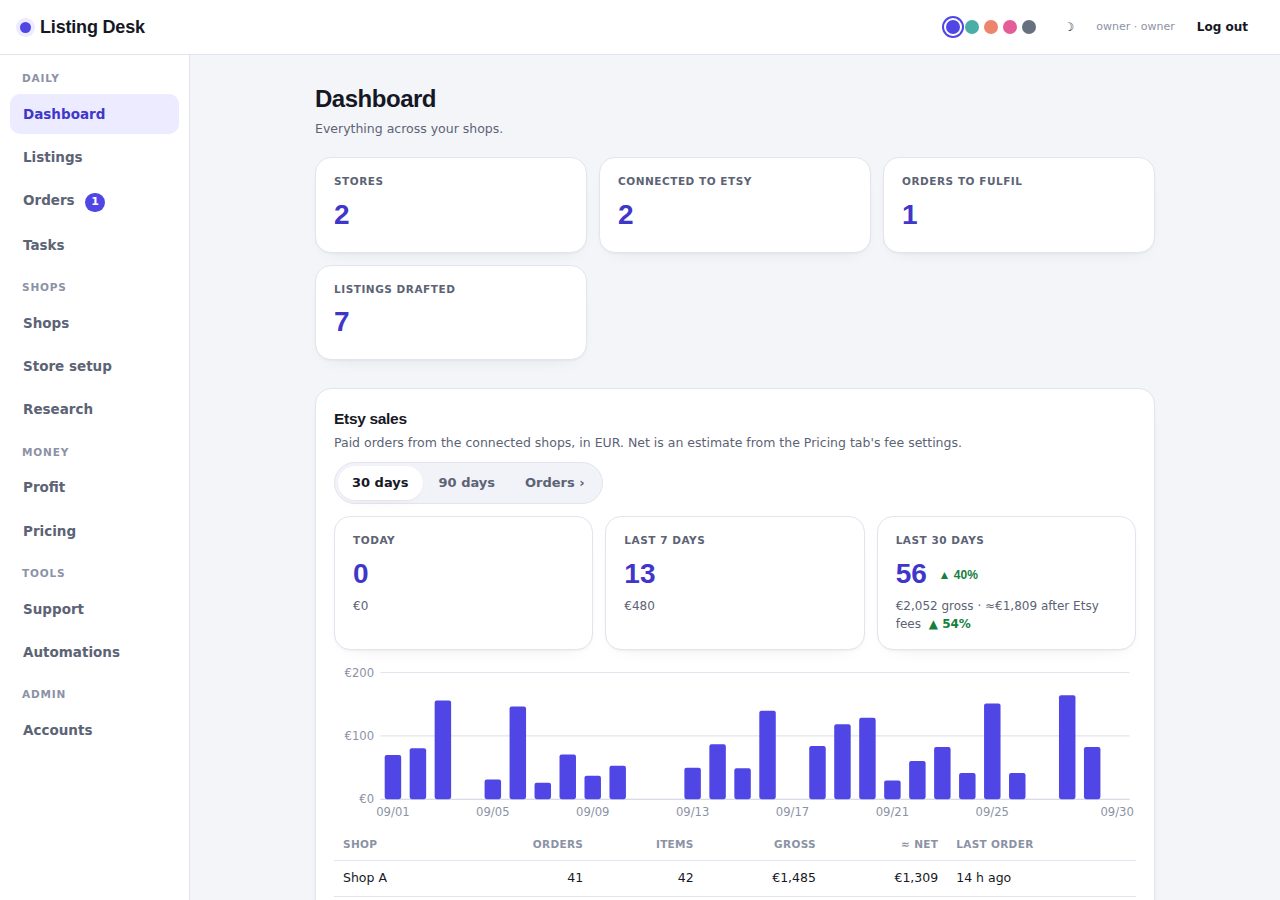1280x900 pixels.
Task: Click the Log out button
Action: click(x=1222, y=27)
